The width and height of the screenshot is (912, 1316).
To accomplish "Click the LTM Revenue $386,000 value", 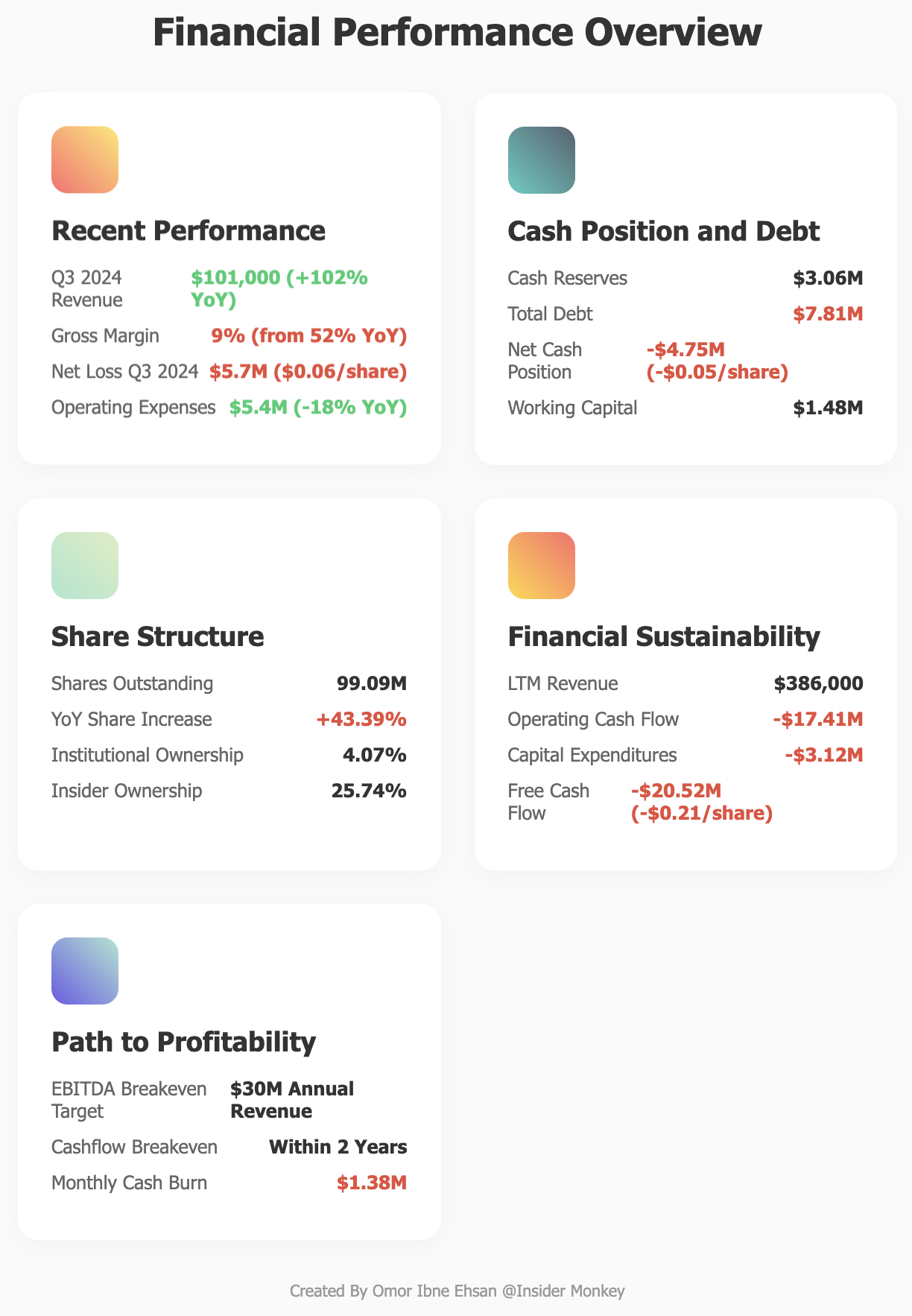I will tap(818, 683).
